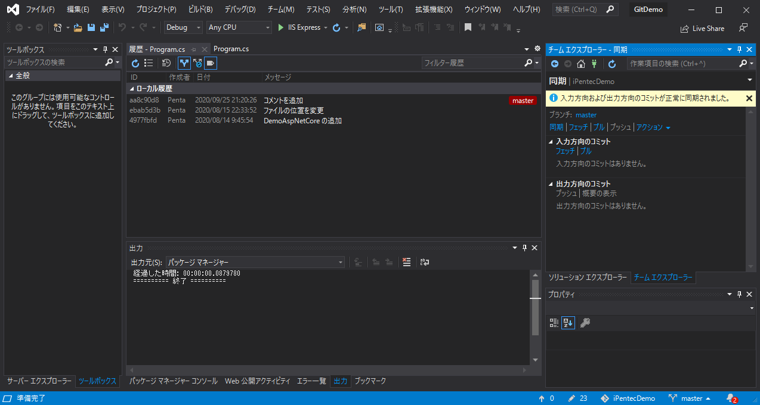
Task: Toggle auto-hide pin on Properties panel
Action: pos(740,294)
